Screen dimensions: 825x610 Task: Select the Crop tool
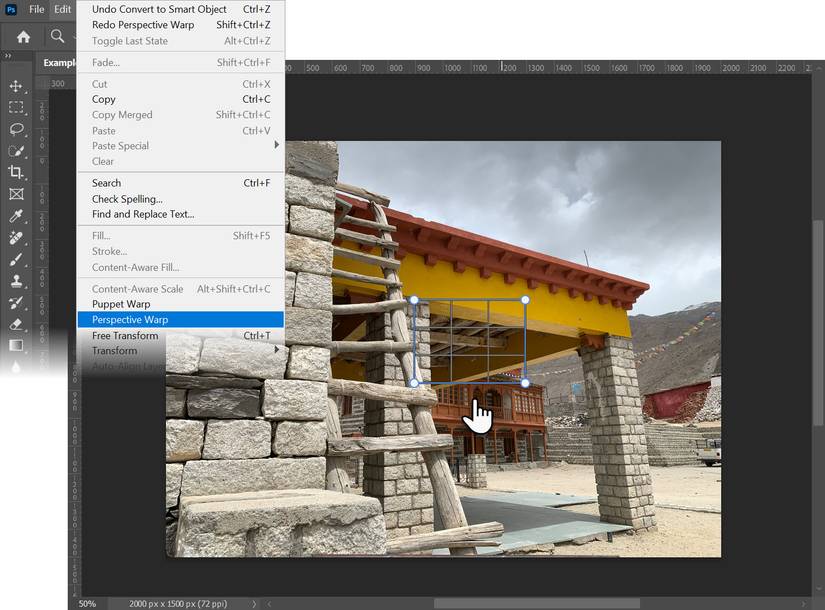click(x=16, y=173)
